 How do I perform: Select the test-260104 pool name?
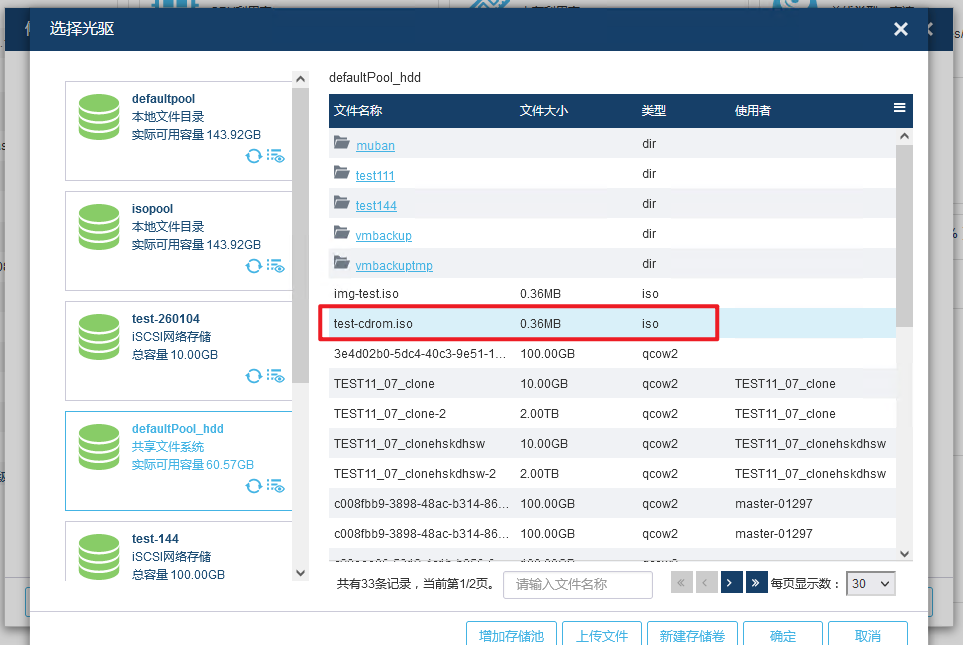(166, 319)
